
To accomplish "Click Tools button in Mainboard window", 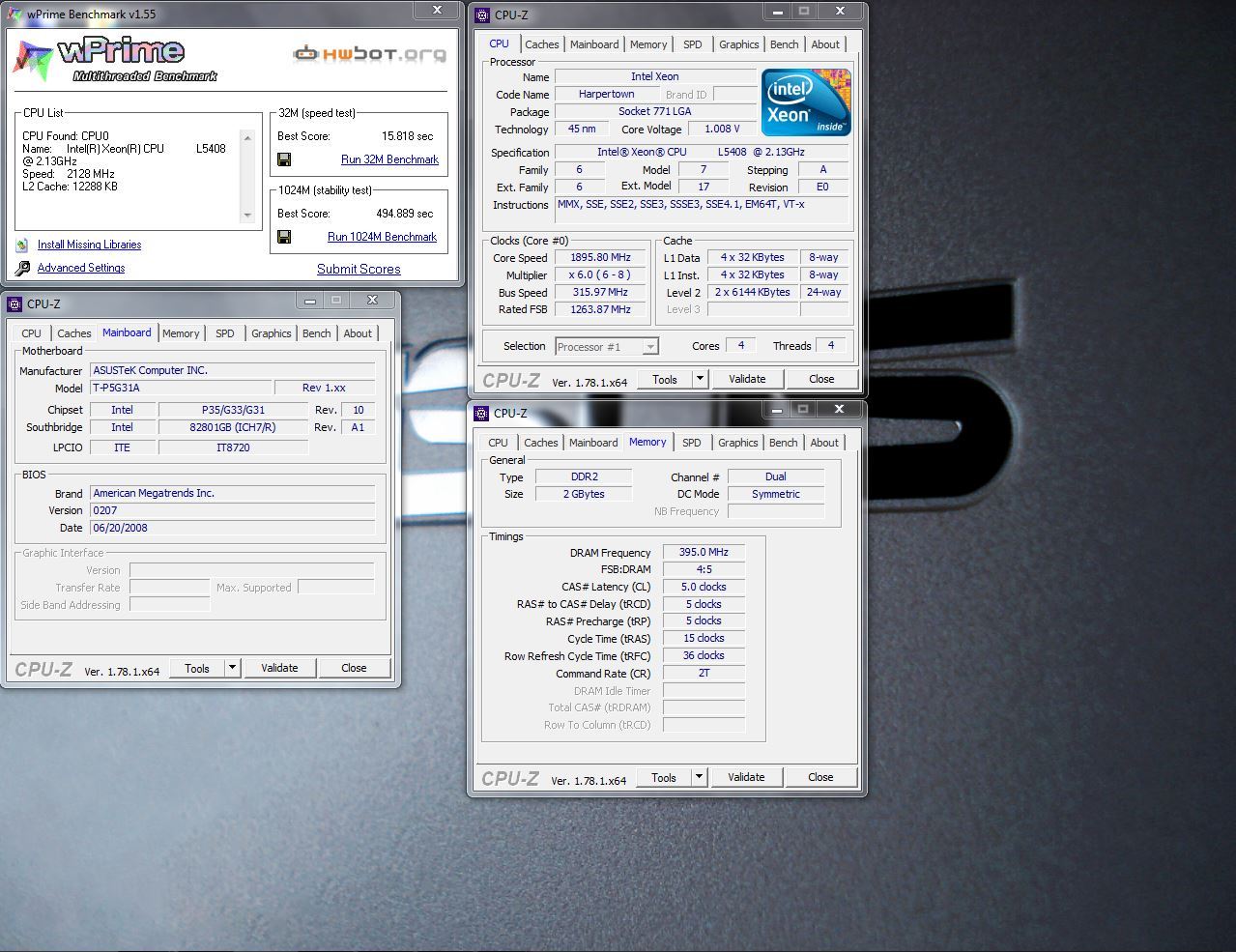I will coord(197,668).
